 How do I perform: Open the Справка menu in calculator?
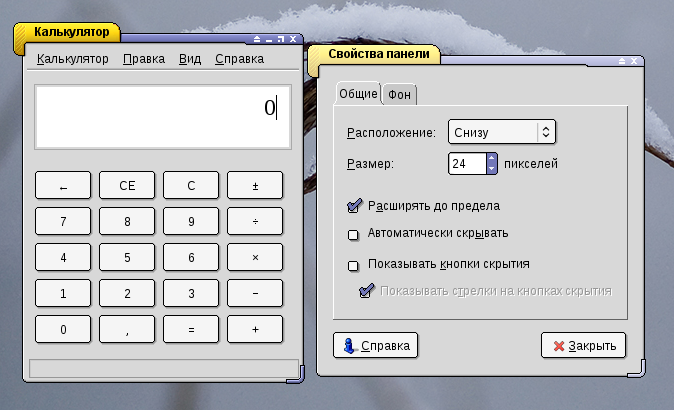coord(239,58)
